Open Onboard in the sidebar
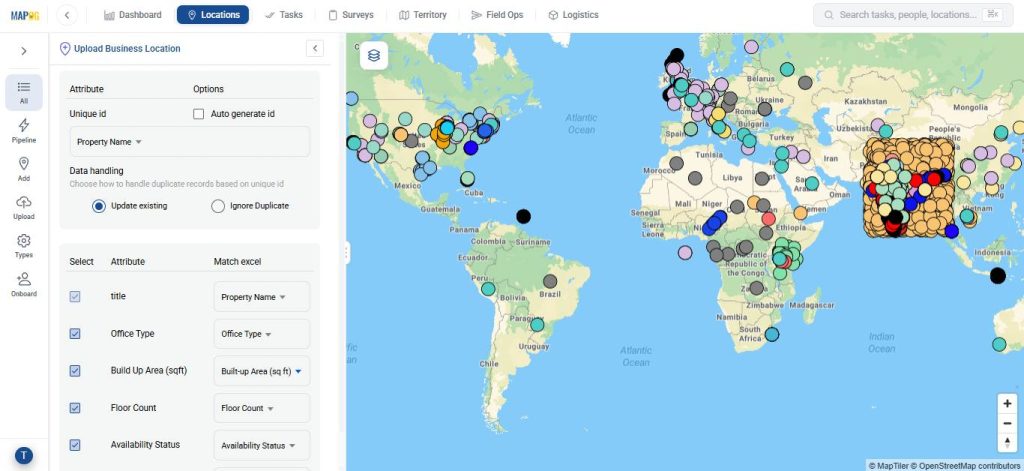This screenshot has height=471, width=1024. coord(24,284)
